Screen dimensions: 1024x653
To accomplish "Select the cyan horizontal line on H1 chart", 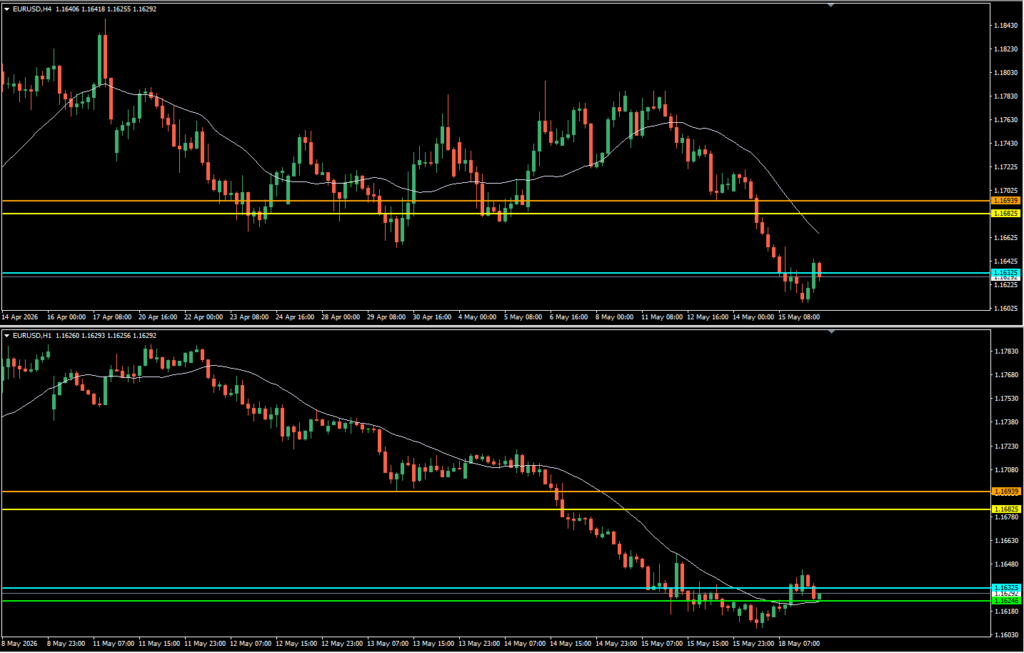I will click(x=496, y=588).
